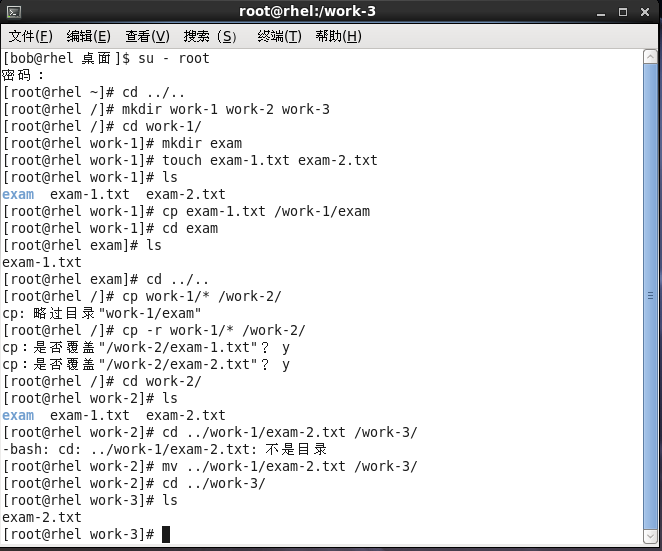Click the 'cd work-2/' command line
This screenshot has height=551, width=662.
102,382
